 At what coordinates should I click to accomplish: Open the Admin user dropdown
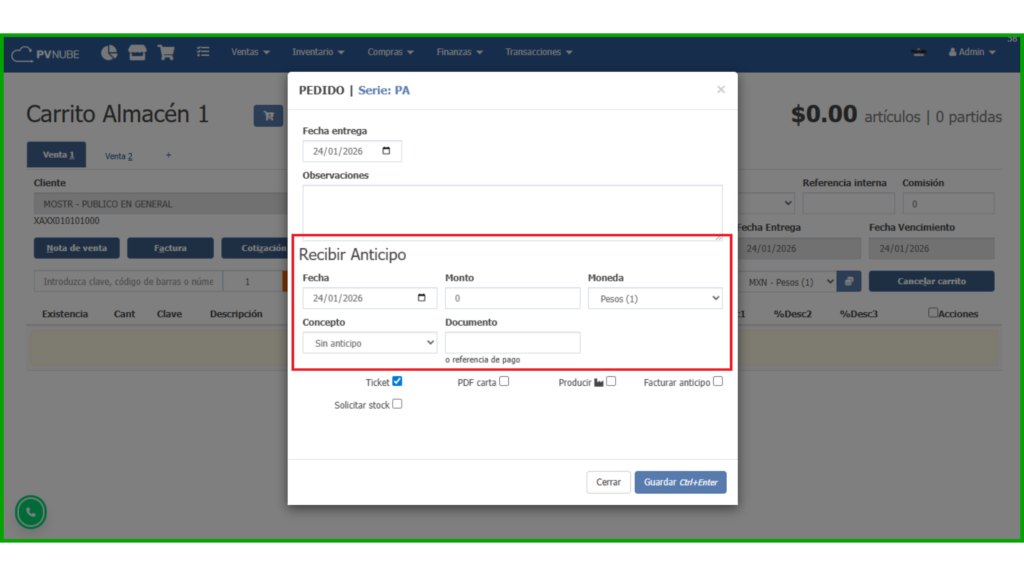click(971, 52)
